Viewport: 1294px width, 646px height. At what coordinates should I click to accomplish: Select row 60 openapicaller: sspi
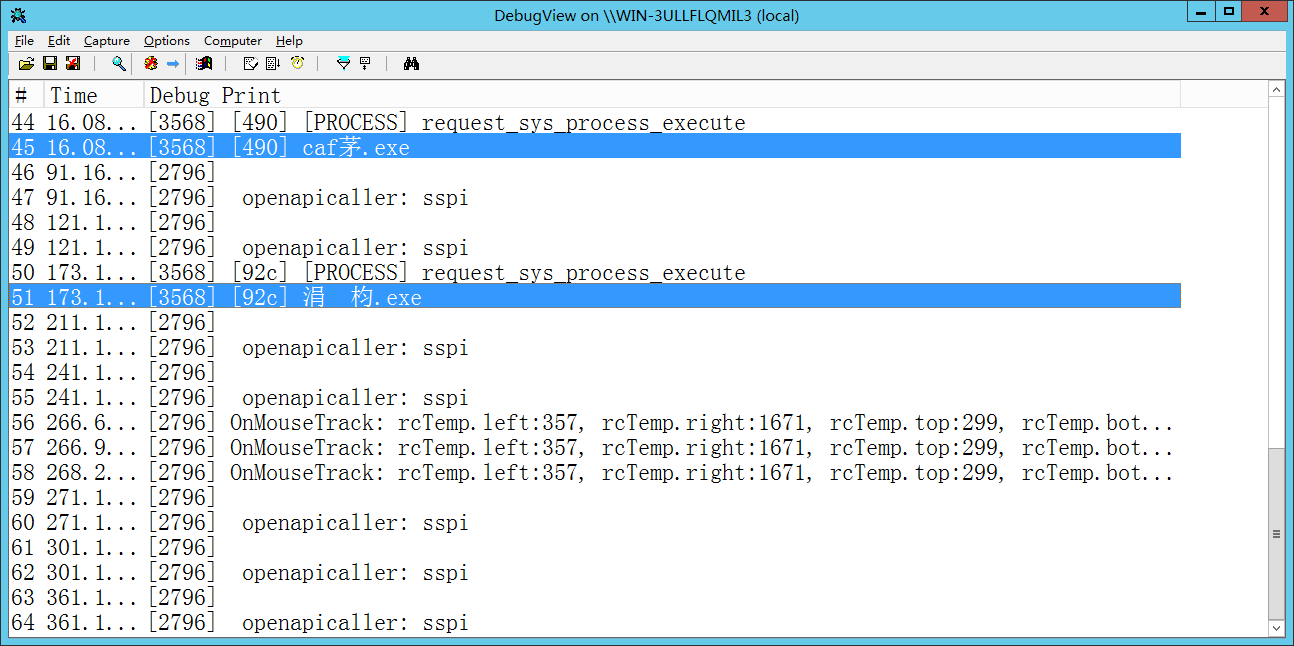595,522
